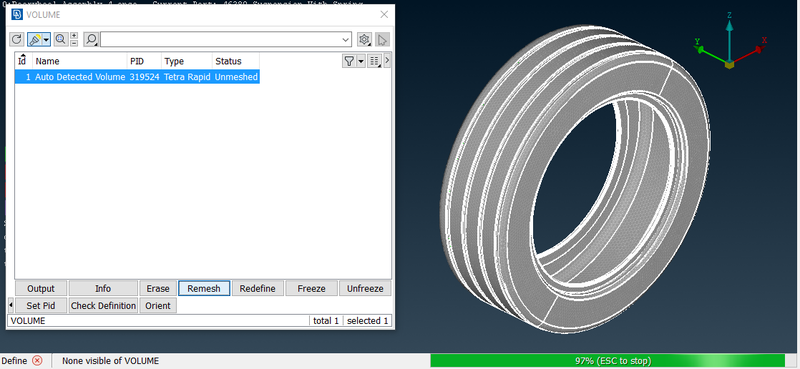Image resolution: width=800 pixels, height=369 pixels.
Task: Click the Remesh button
Action: pos(204,288)
